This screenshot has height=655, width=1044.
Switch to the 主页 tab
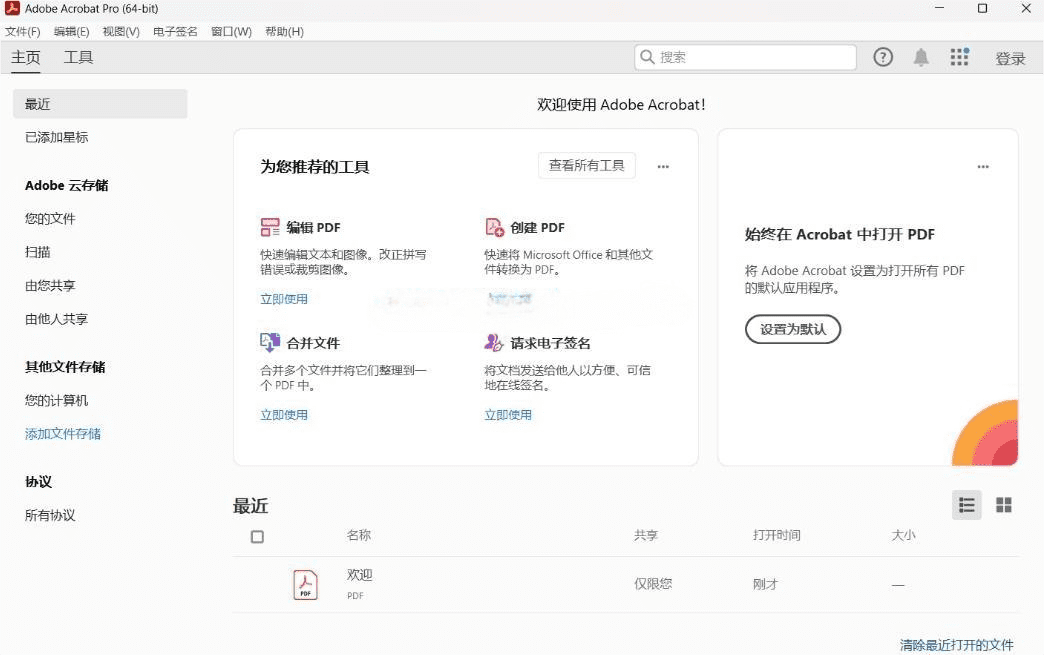(x=26, y=58)
